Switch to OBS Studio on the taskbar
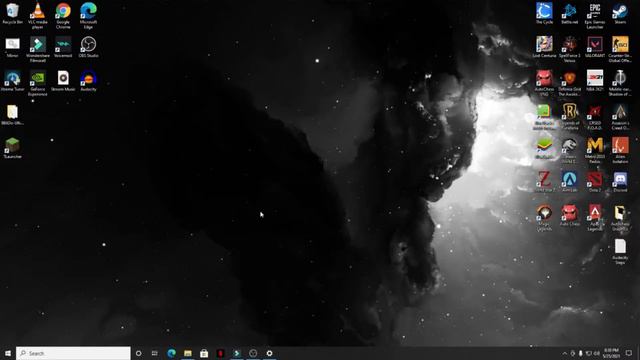 point(253,353)
